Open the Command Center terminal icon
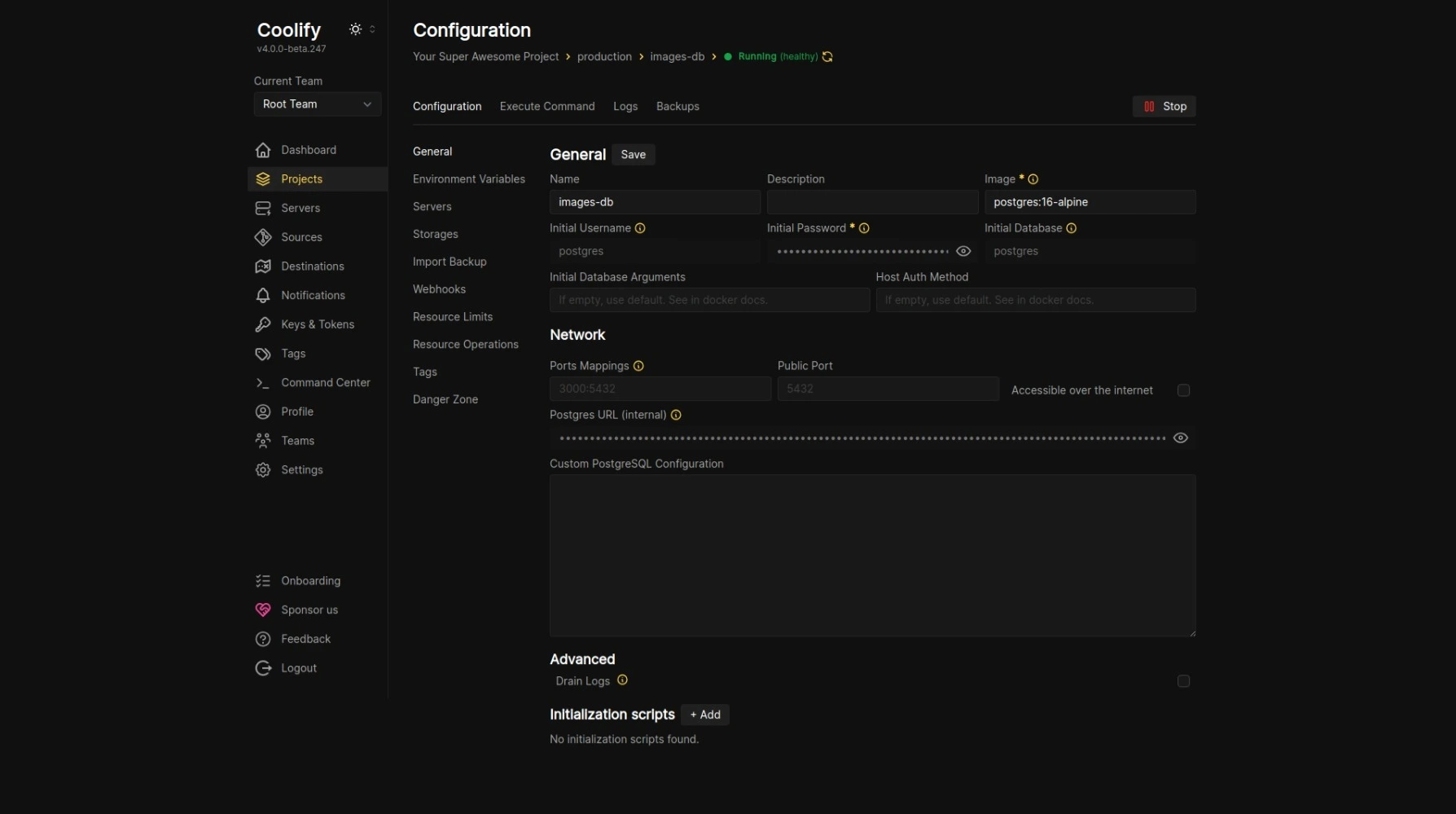This screenshot has width=1456, height=814. point(262,382)
